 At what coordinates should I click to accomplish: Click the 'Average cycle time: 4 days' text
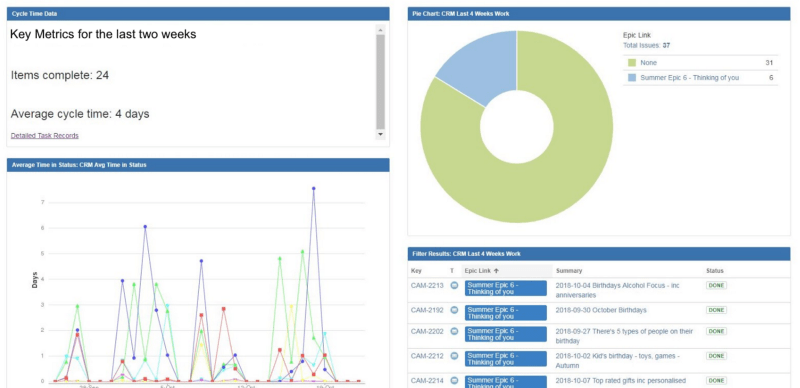[80, 114]
